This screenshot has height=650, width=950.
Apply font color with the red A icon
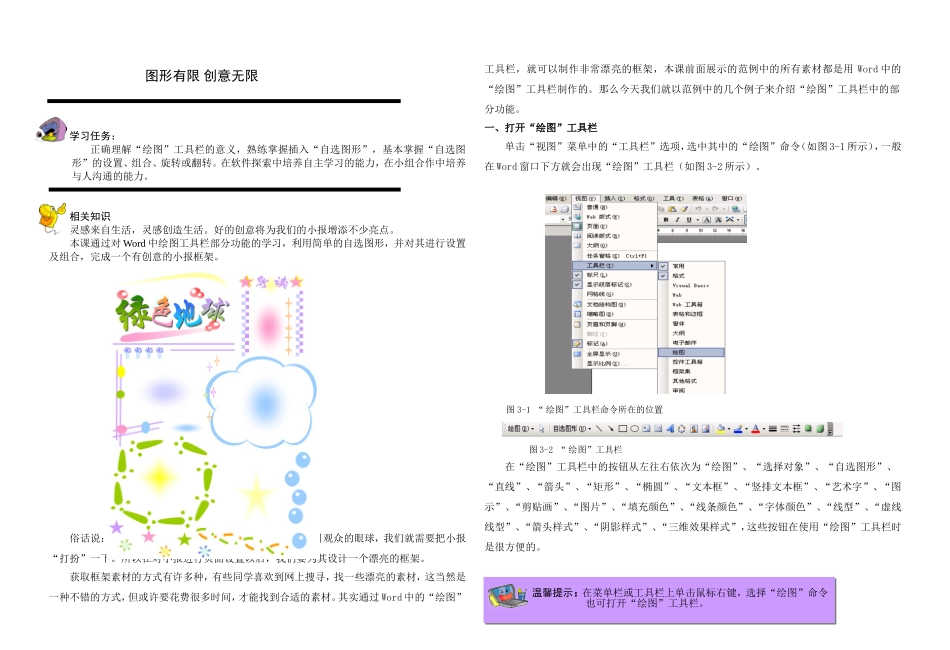click(x=756, y=428)
